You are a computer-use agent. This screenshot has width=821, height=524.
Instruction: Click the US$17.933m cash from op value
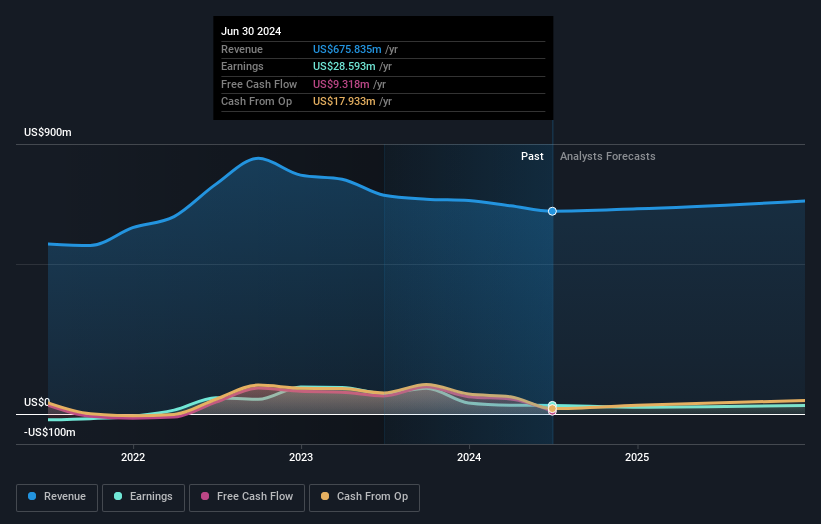tap(344, 102)
